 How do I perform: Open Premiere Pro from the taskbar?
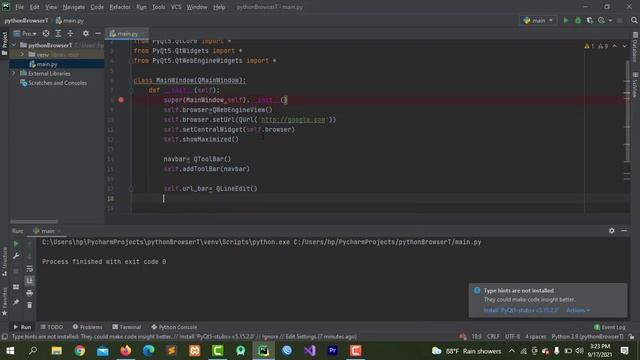[x=333, y=351]
